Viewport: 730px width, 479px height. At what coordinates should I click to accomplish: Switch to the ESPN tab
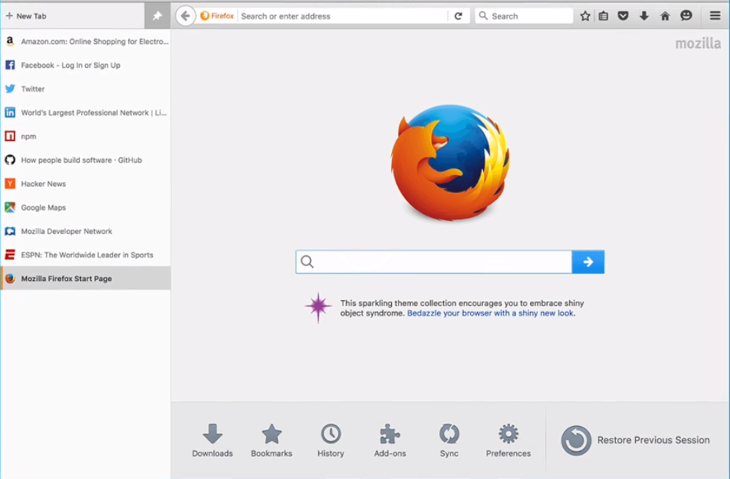tap(86, 255)
